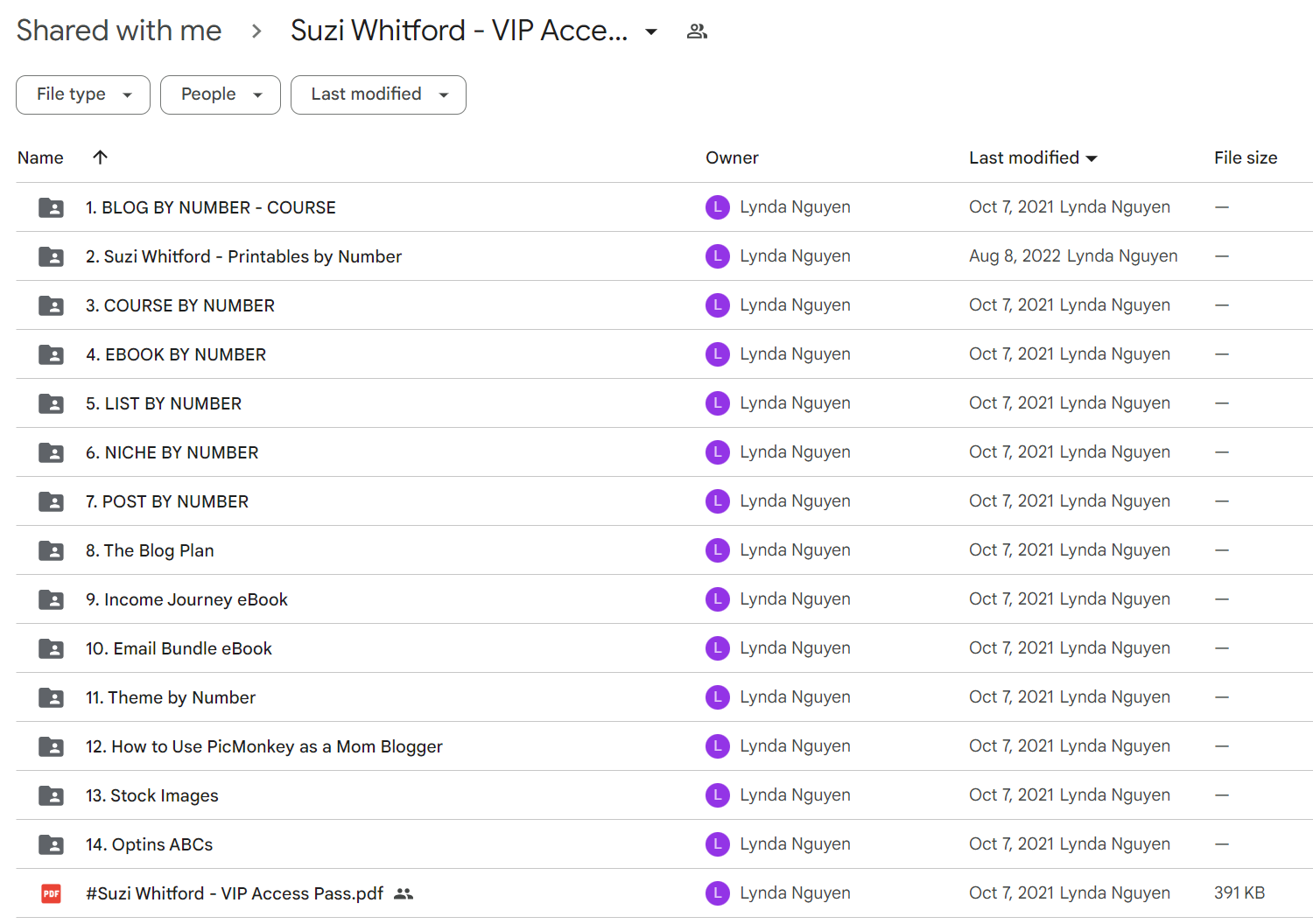This screenshot has height=924, width=1313.
Task: Select 6. NICHE BY NUMBER folder name
Action: tap(172, 452)
